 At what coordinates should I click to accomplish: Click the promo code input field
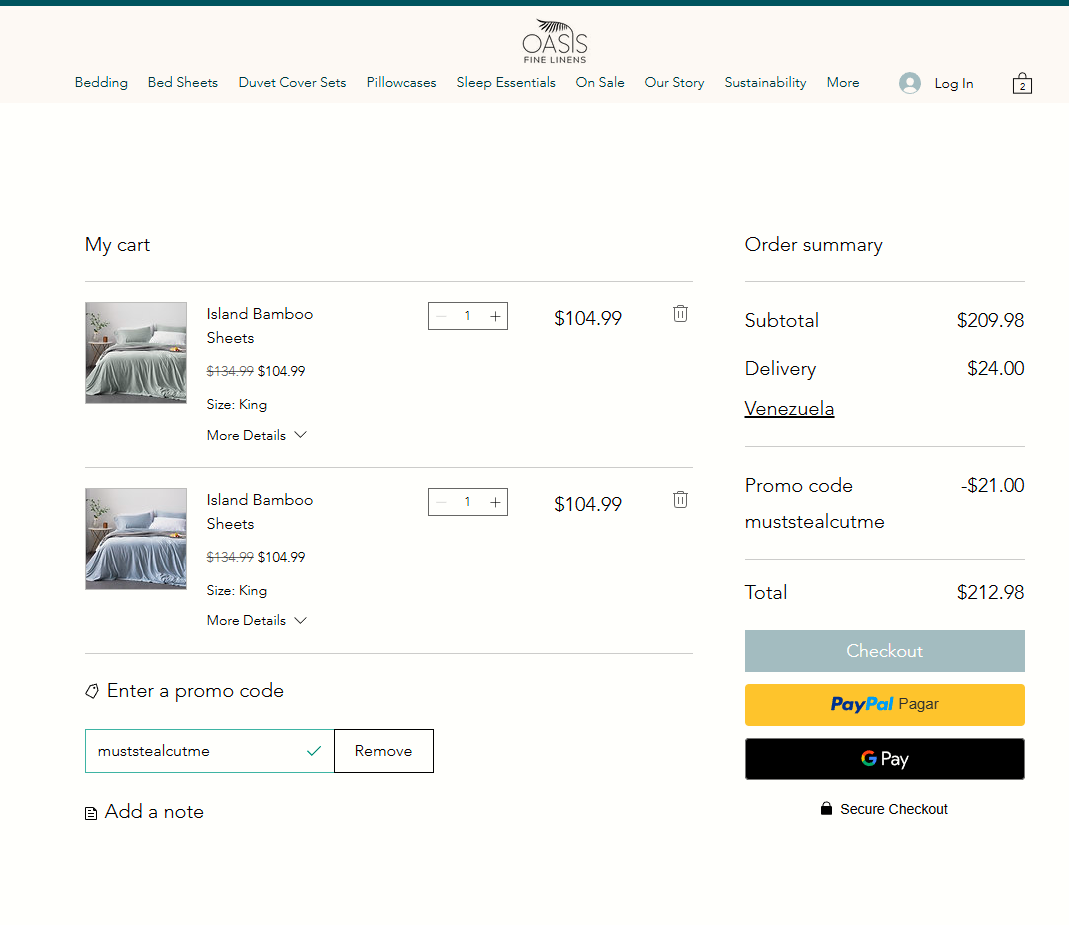pos(209,751)
